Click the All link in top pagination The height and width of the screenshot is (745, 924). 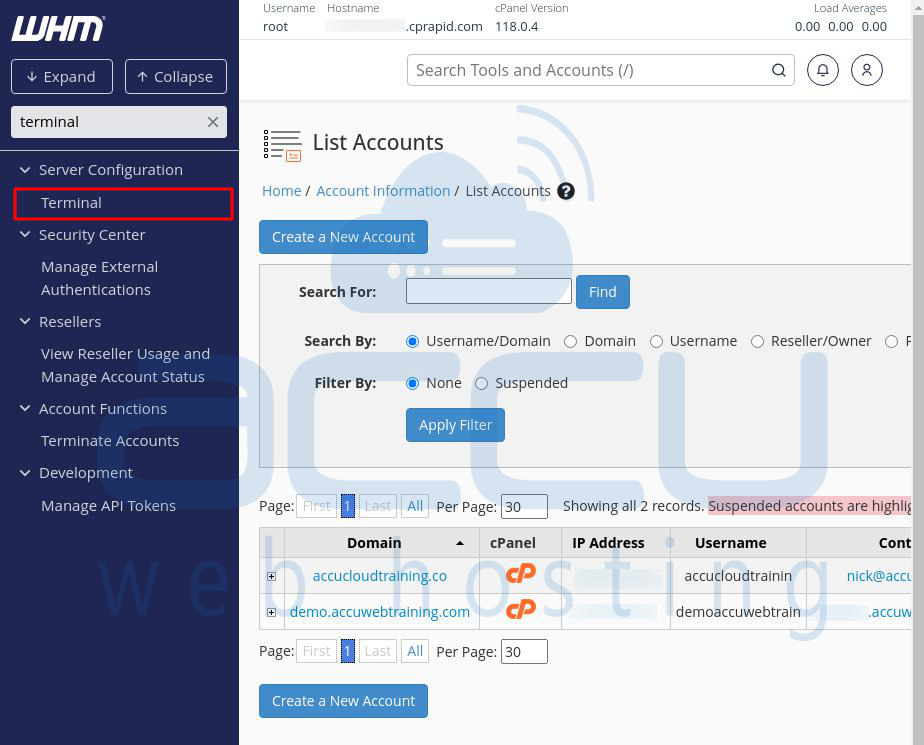(415, 506)
